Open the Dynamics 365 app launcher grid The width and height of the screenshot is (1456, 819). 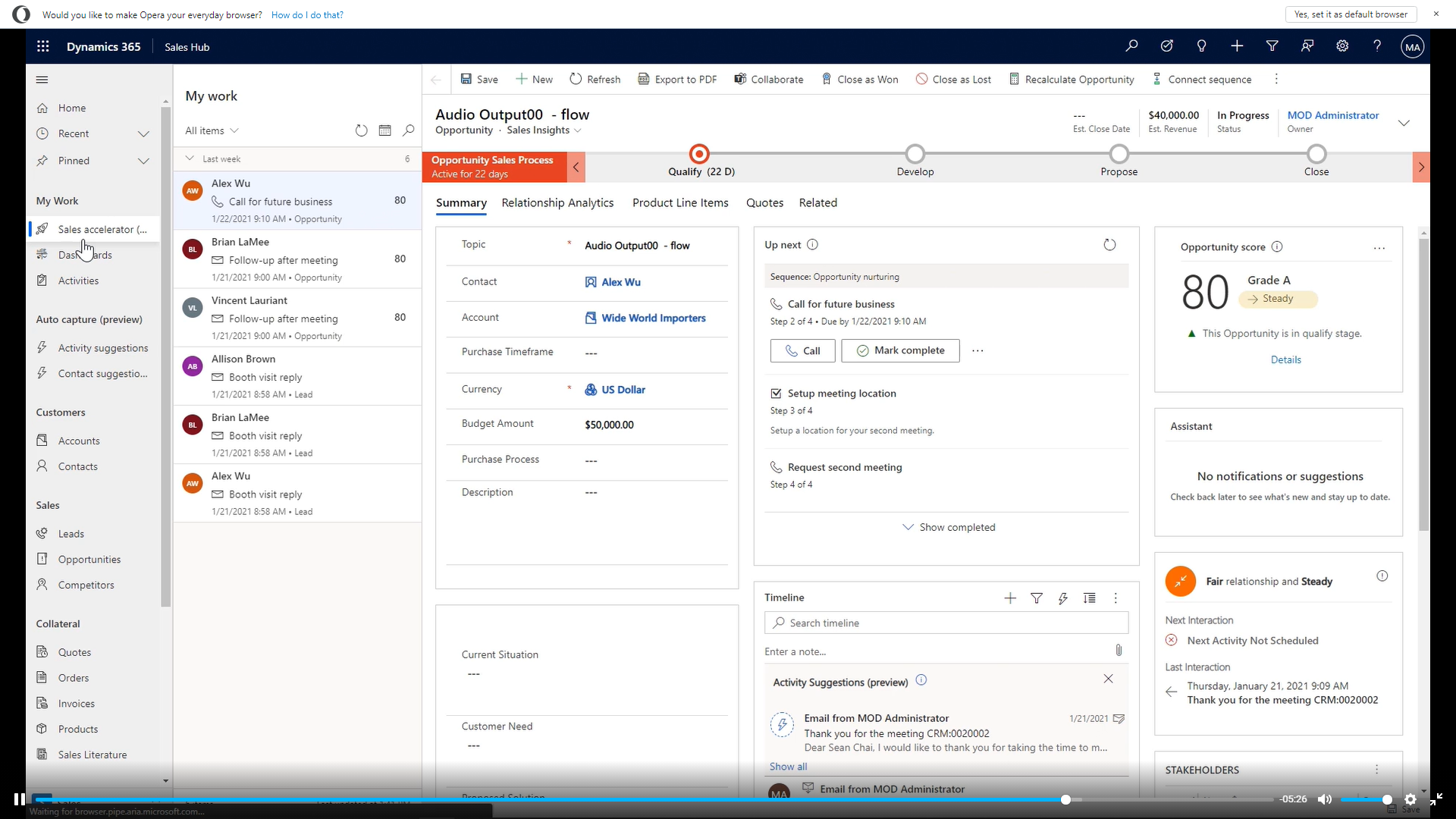[x=43, y=46]
